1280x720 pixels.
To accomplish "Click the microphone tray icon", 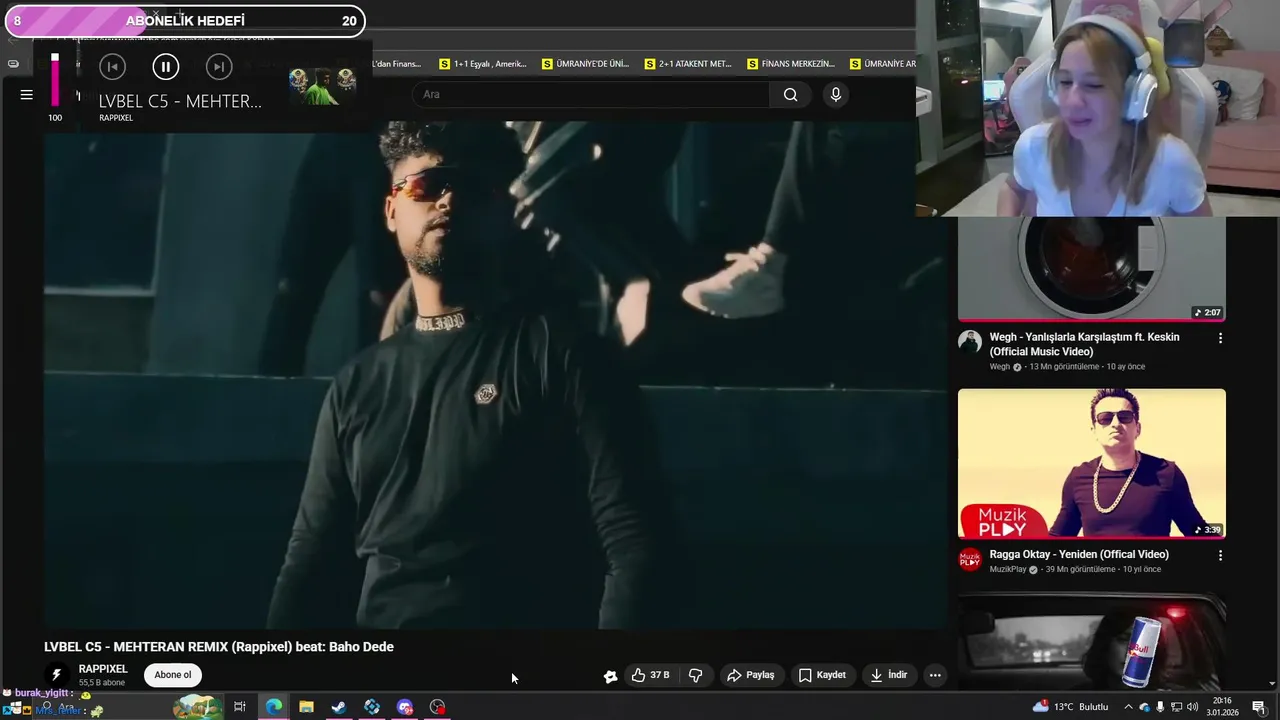I will tap(1160, 707).
